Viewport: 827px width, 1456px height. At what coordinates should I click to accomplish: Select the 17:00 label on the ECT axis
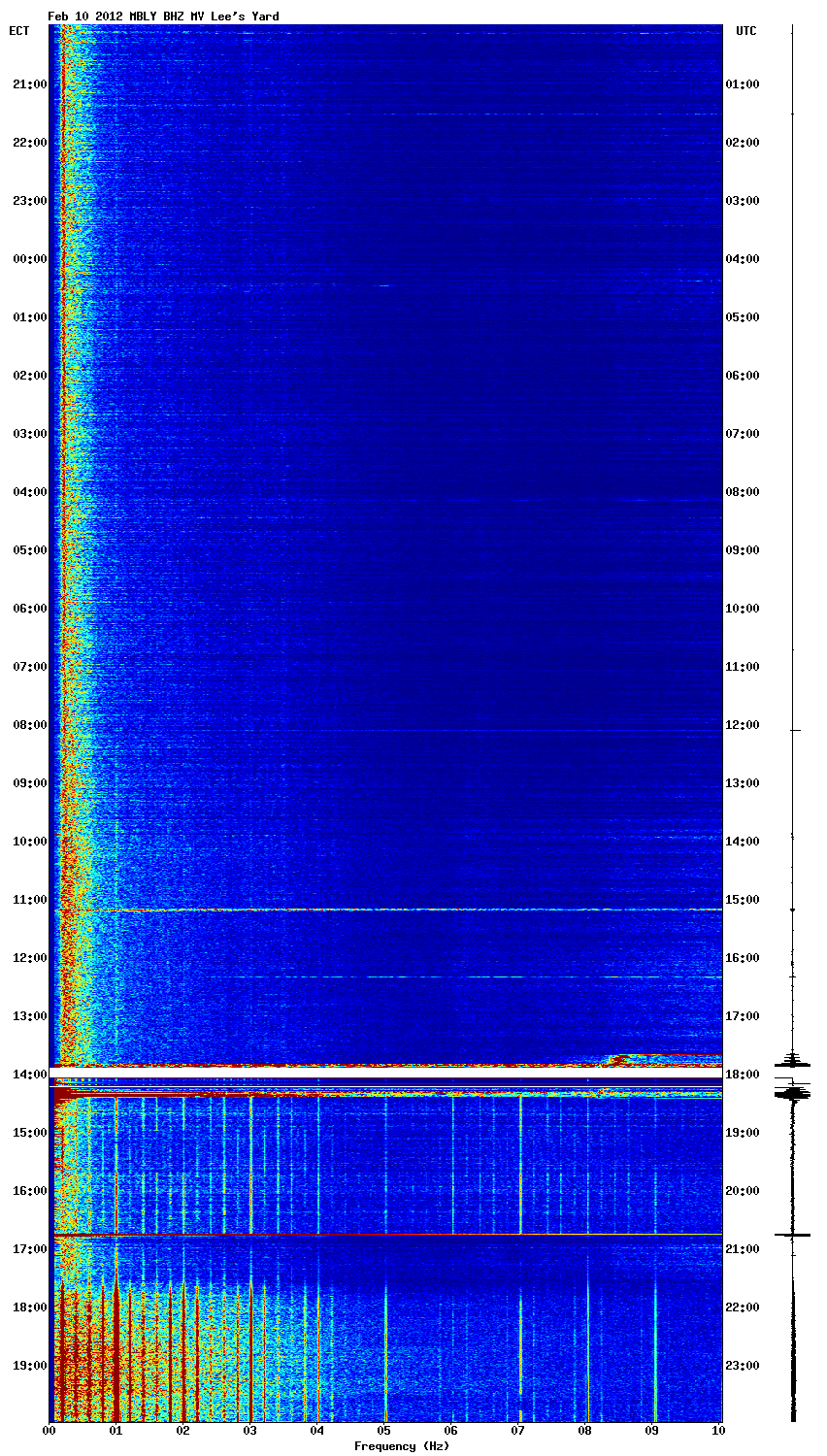click(x=29, y=1249)
